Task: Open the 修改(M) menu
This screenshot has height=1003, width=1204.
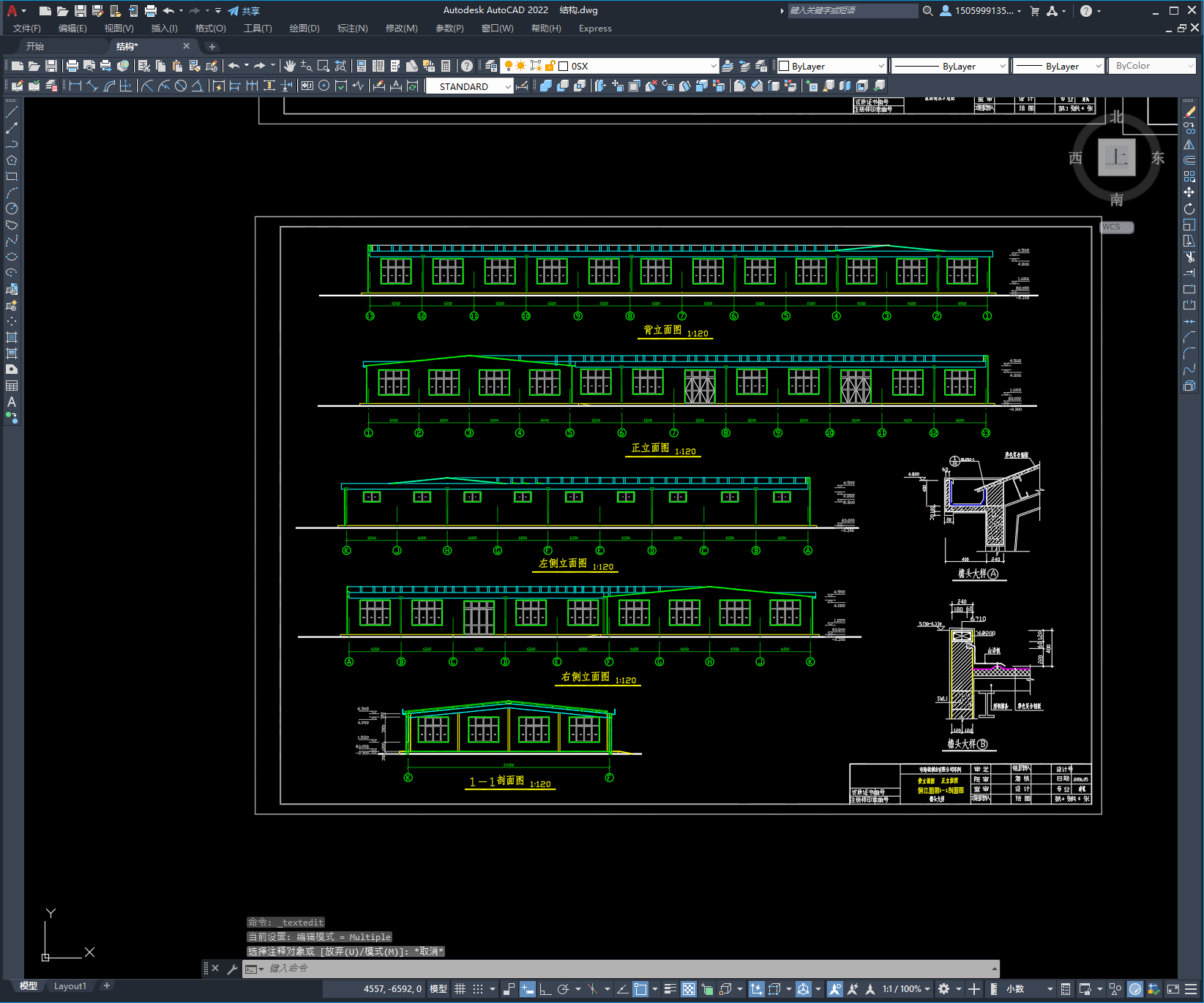Action: coord(401,29)
